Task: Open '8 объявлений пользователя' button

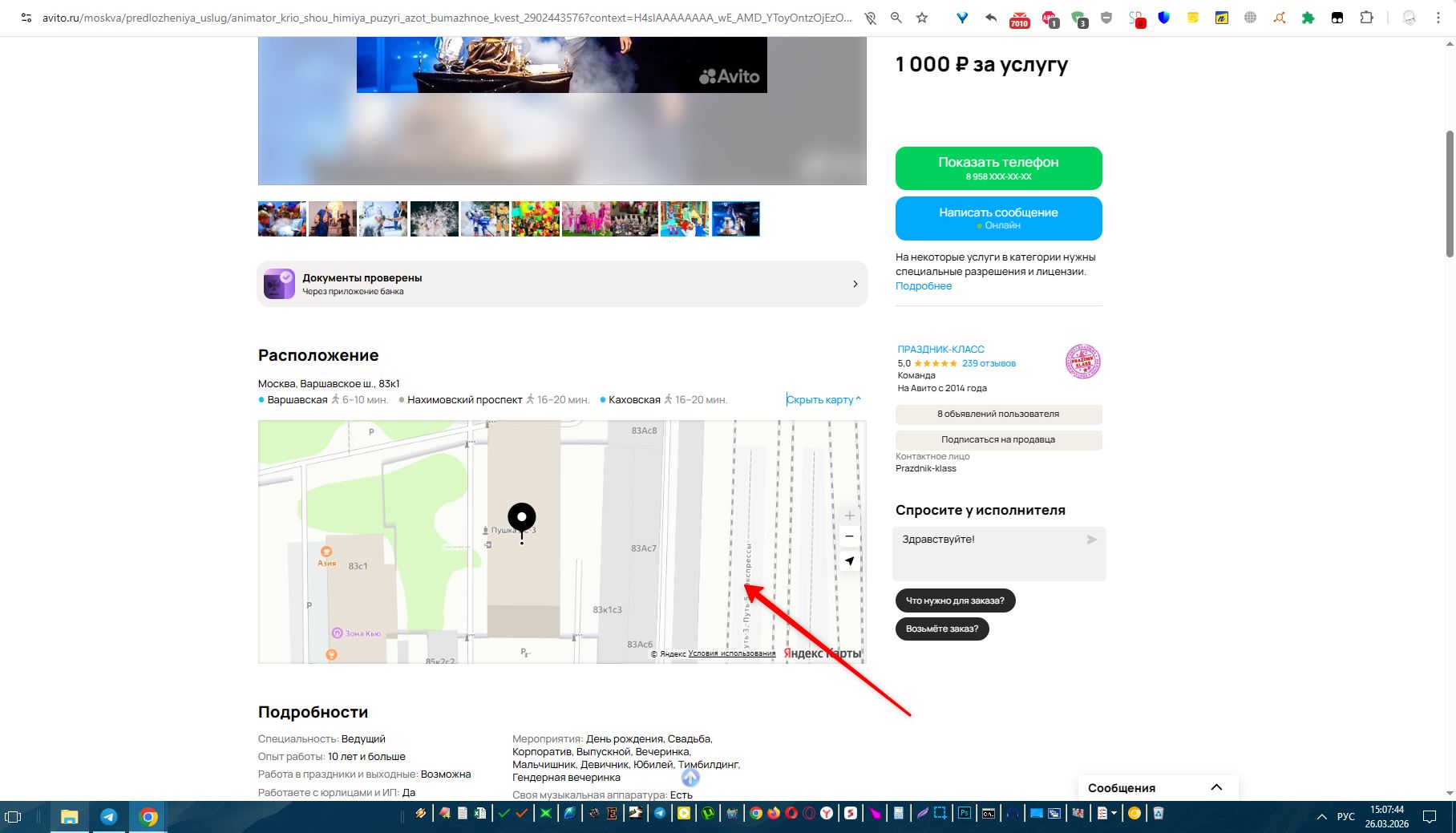Action: pos(998,414)
